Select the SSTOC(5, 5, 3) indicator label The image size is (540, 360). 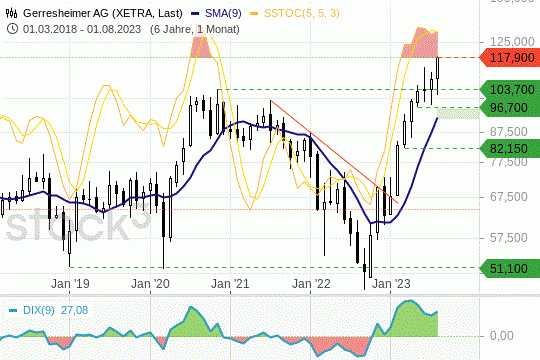click(302, 13)
